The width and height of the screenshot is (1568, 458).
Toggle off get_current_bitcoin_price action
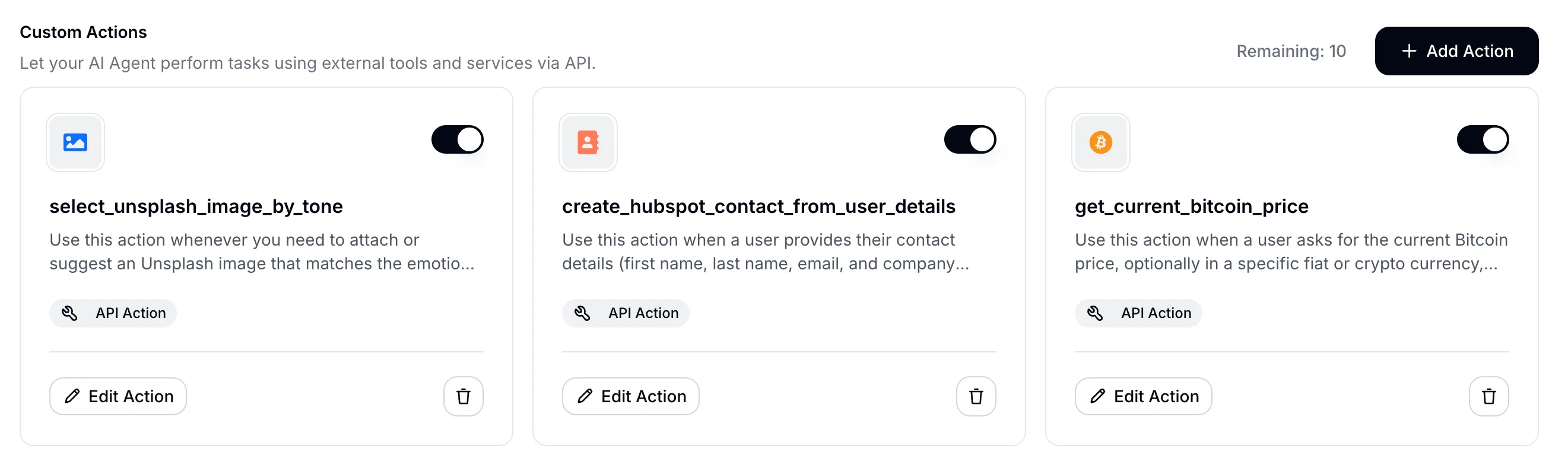(1483, 139)
